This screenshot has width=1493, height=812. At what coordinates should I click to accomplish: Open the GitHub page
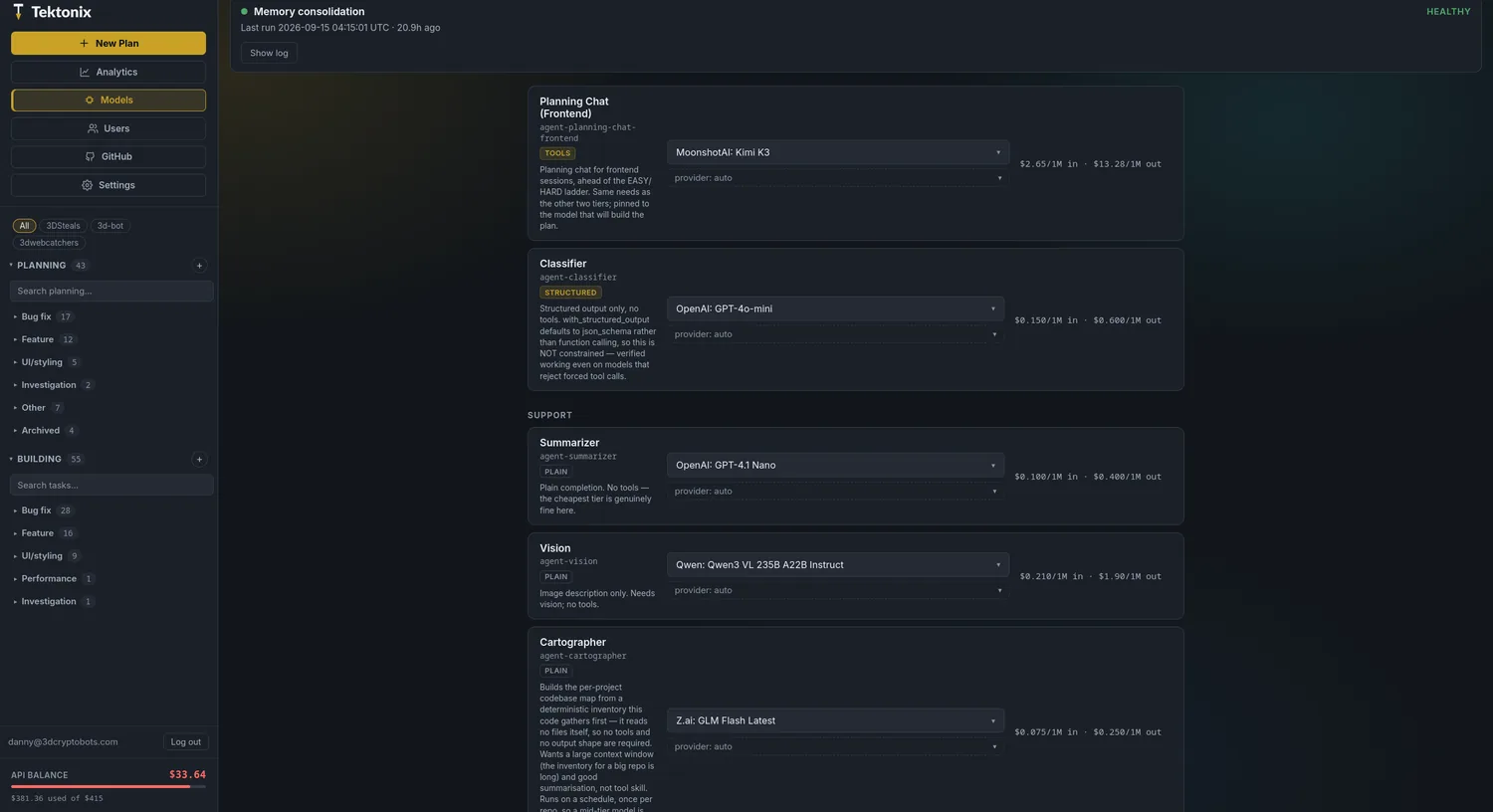pyautogui.click(x=108, y=157)
